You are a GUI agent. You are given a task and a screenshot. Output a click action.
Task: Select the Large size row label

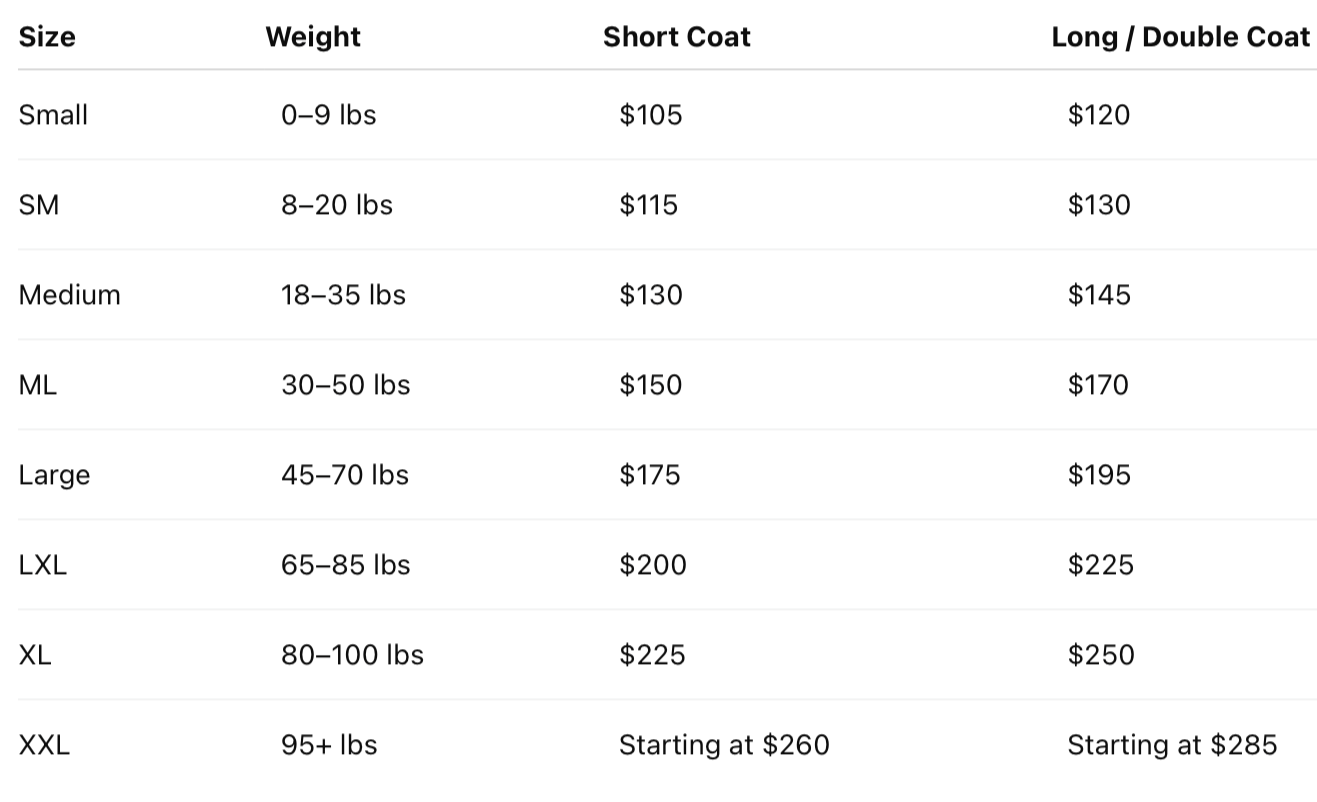[x=54, y=475]
